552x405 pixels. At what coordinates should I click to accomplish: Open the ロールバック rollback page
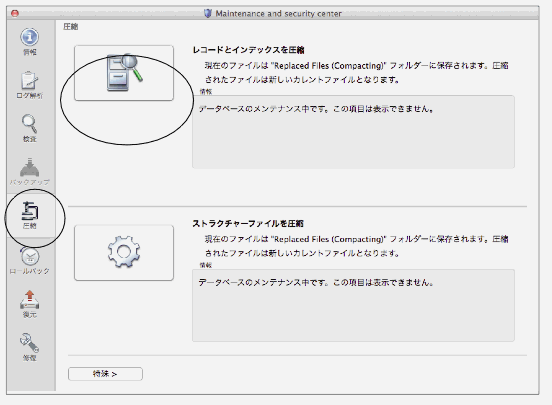(30, 261)
